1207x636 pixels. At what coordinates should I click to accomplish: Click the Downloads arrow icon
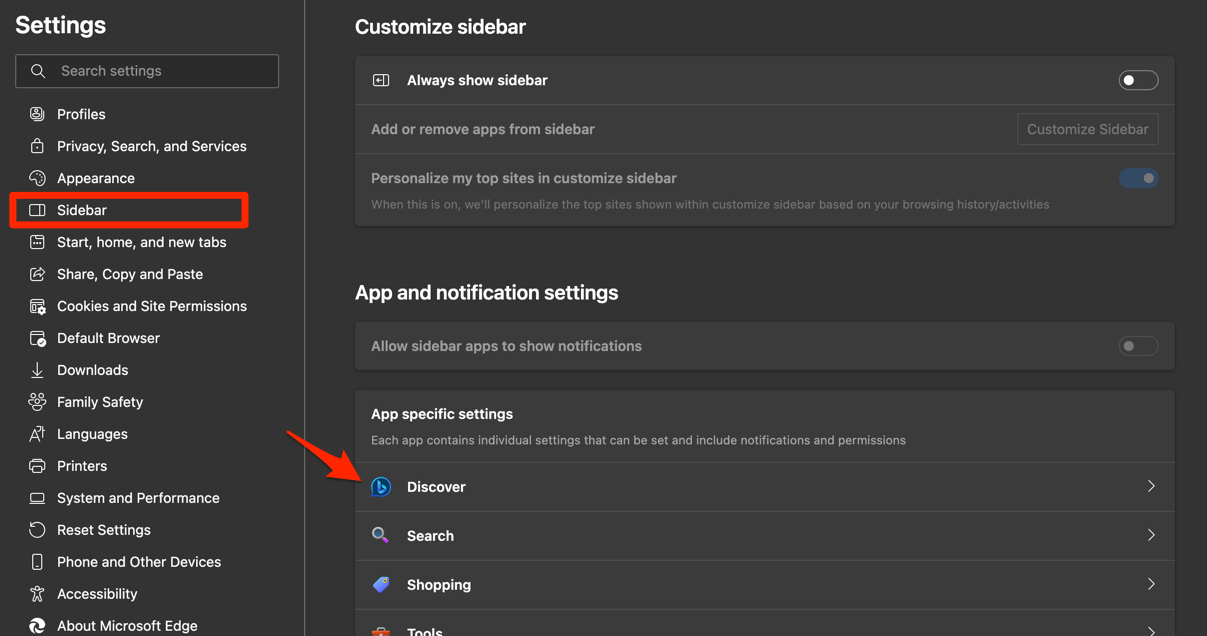(x=37, y=370)
